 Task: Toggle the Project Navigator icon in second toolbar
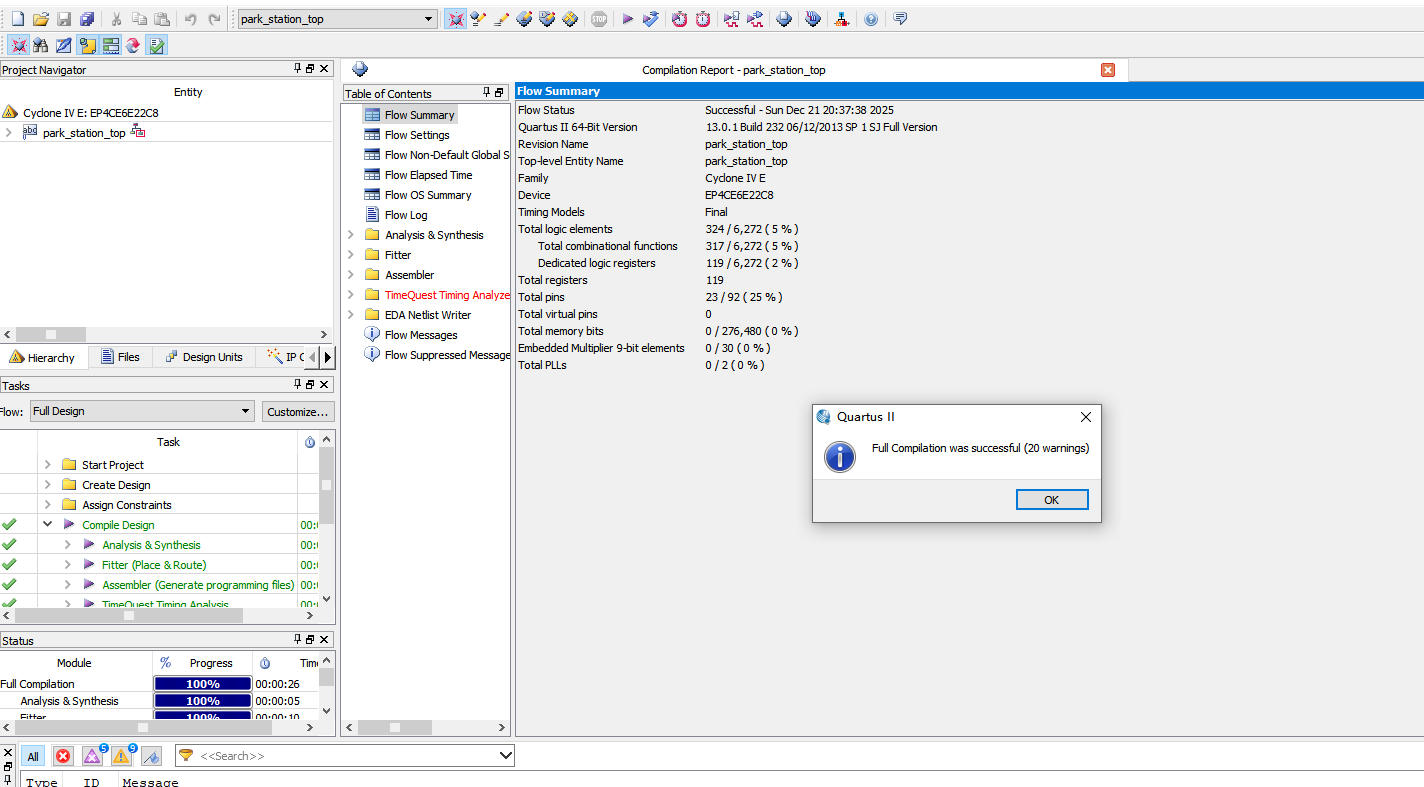(x=18, y=45)
